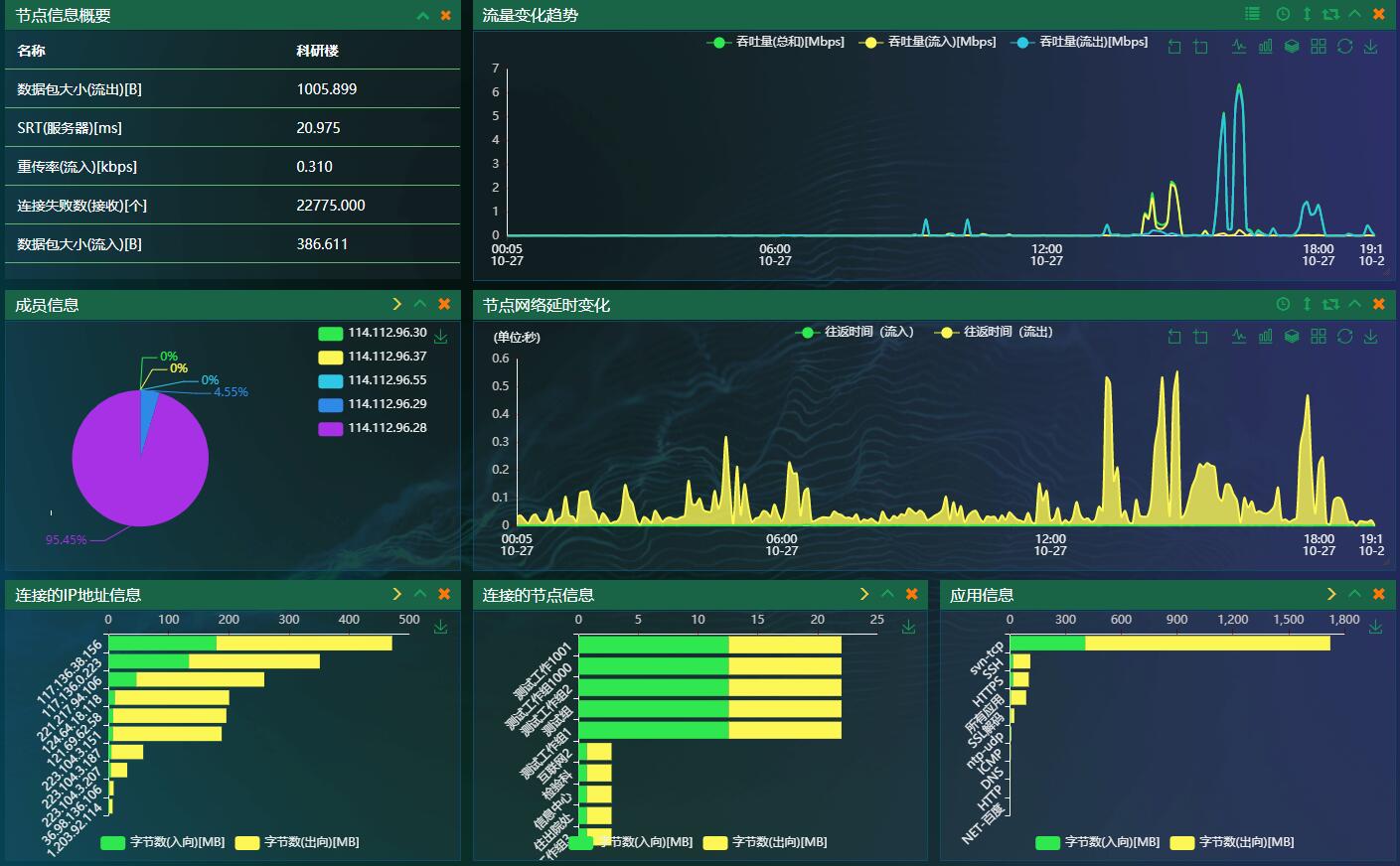Close the 成员信息 panel
The image size is (1400, 866).
tap(444, 304)
